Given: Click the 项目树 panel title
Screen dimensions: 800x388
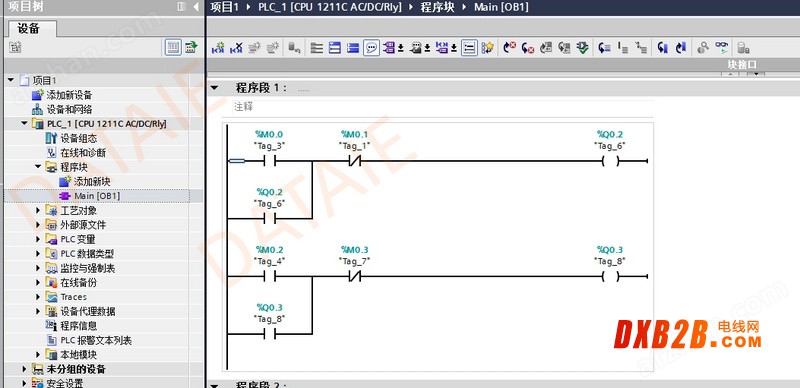Looking at the screenshot, I should click(x=26, y=7).
